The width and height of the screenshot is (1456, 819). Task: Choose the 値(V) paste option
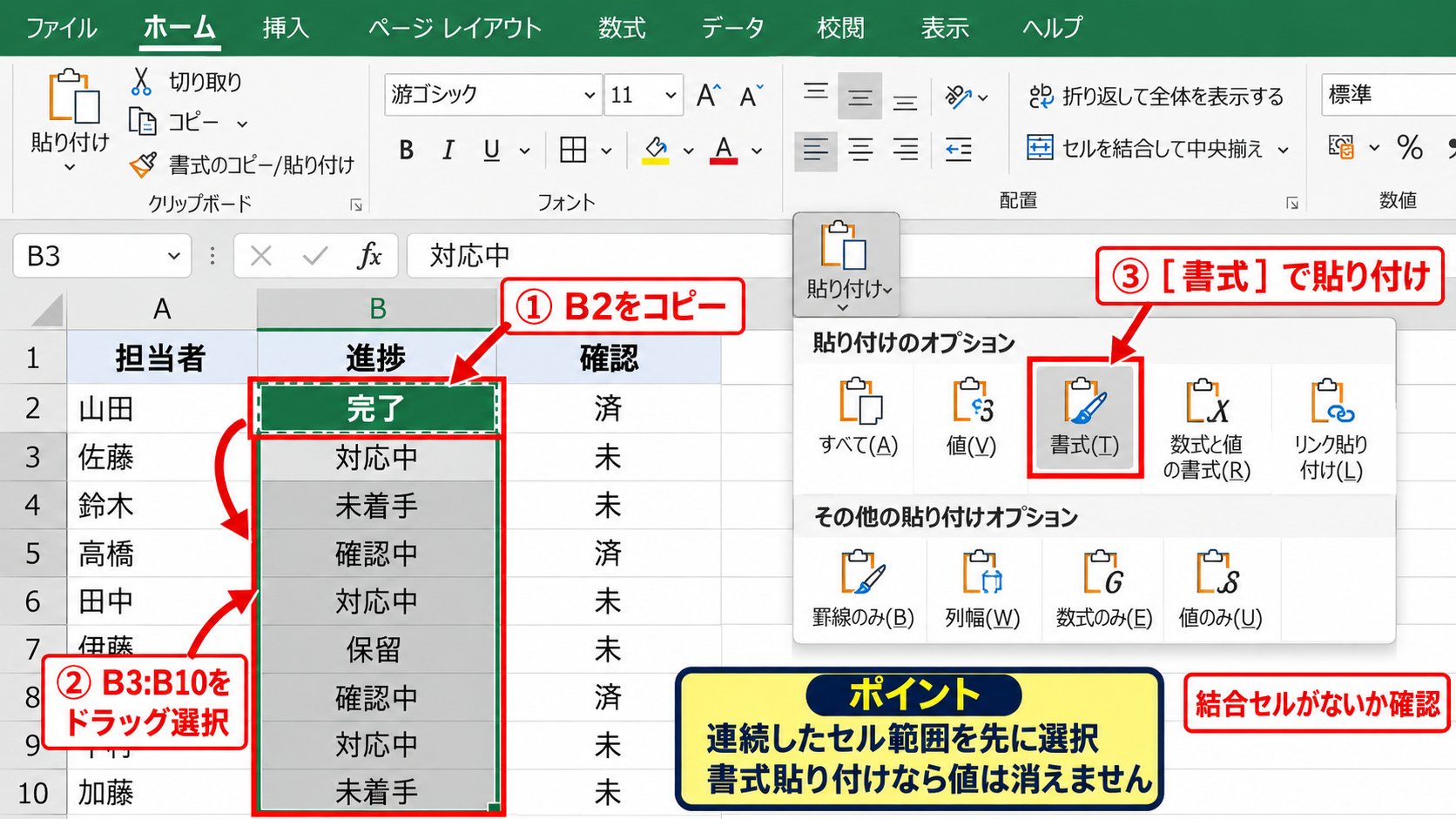[971, 418]
